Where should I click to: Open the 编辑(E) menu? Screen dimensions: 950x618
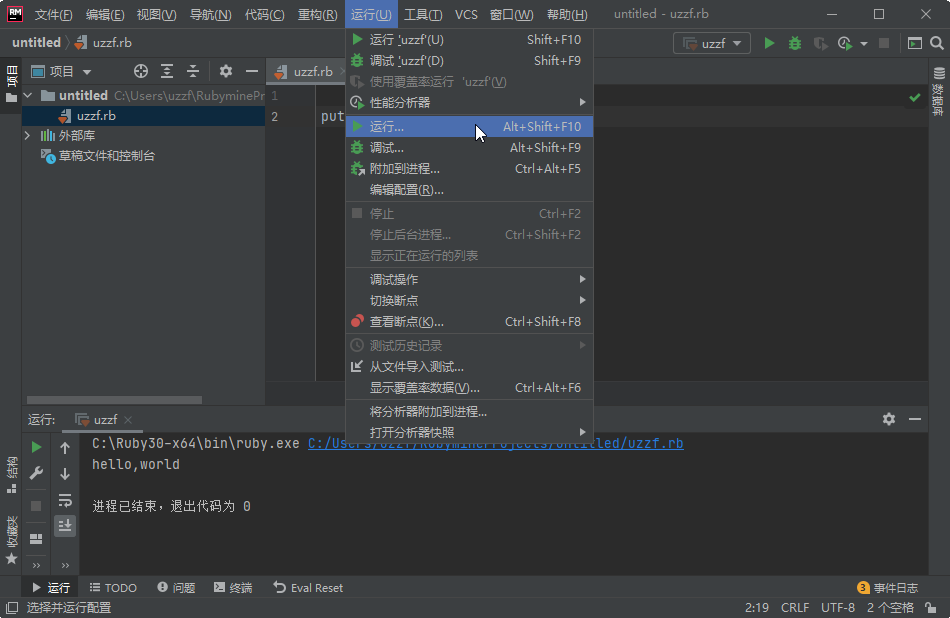(105, 14)
